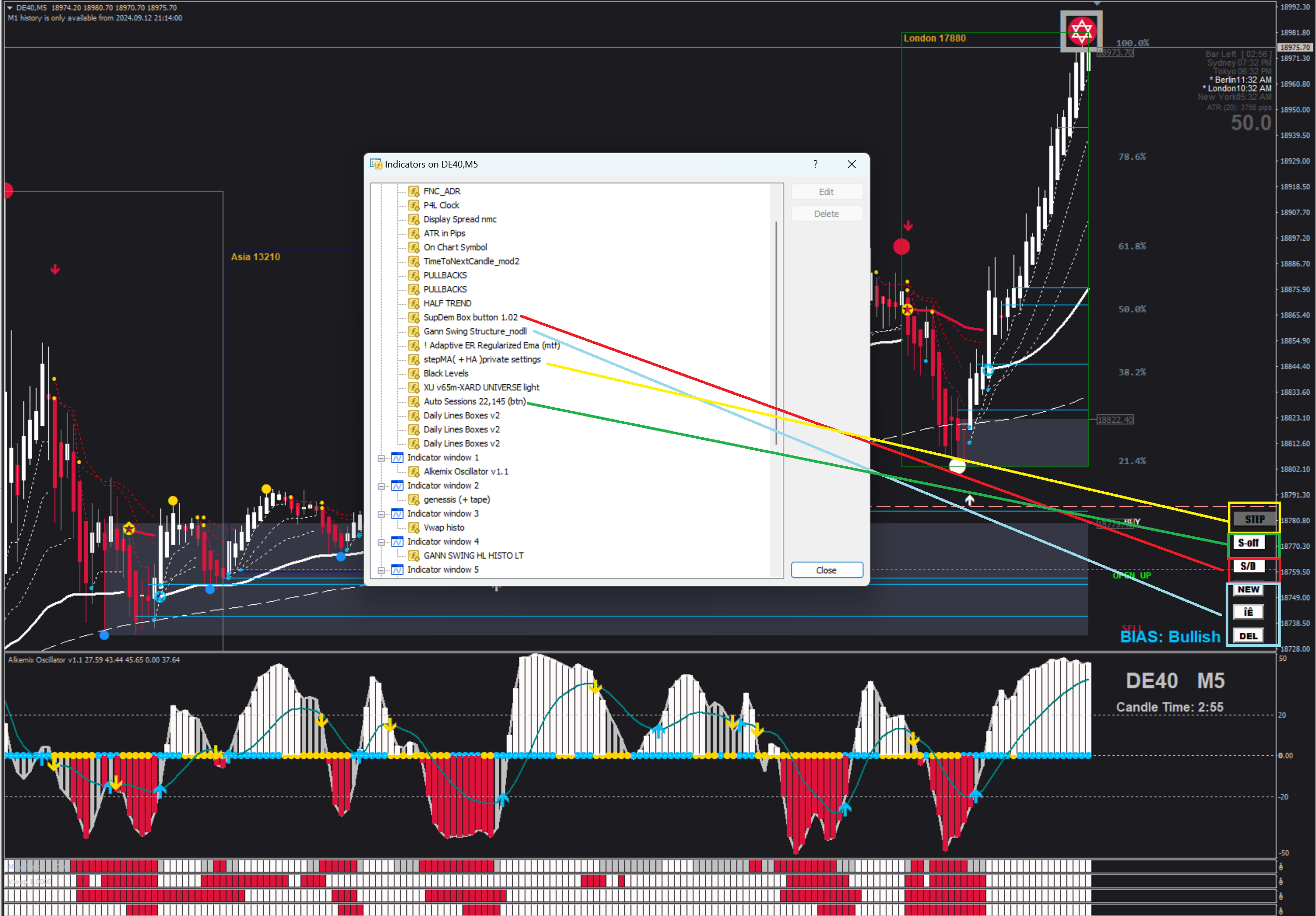Toggle the STEP button on chart
This screenshot has width=1316, height=916.
(x=1254, y=519)
